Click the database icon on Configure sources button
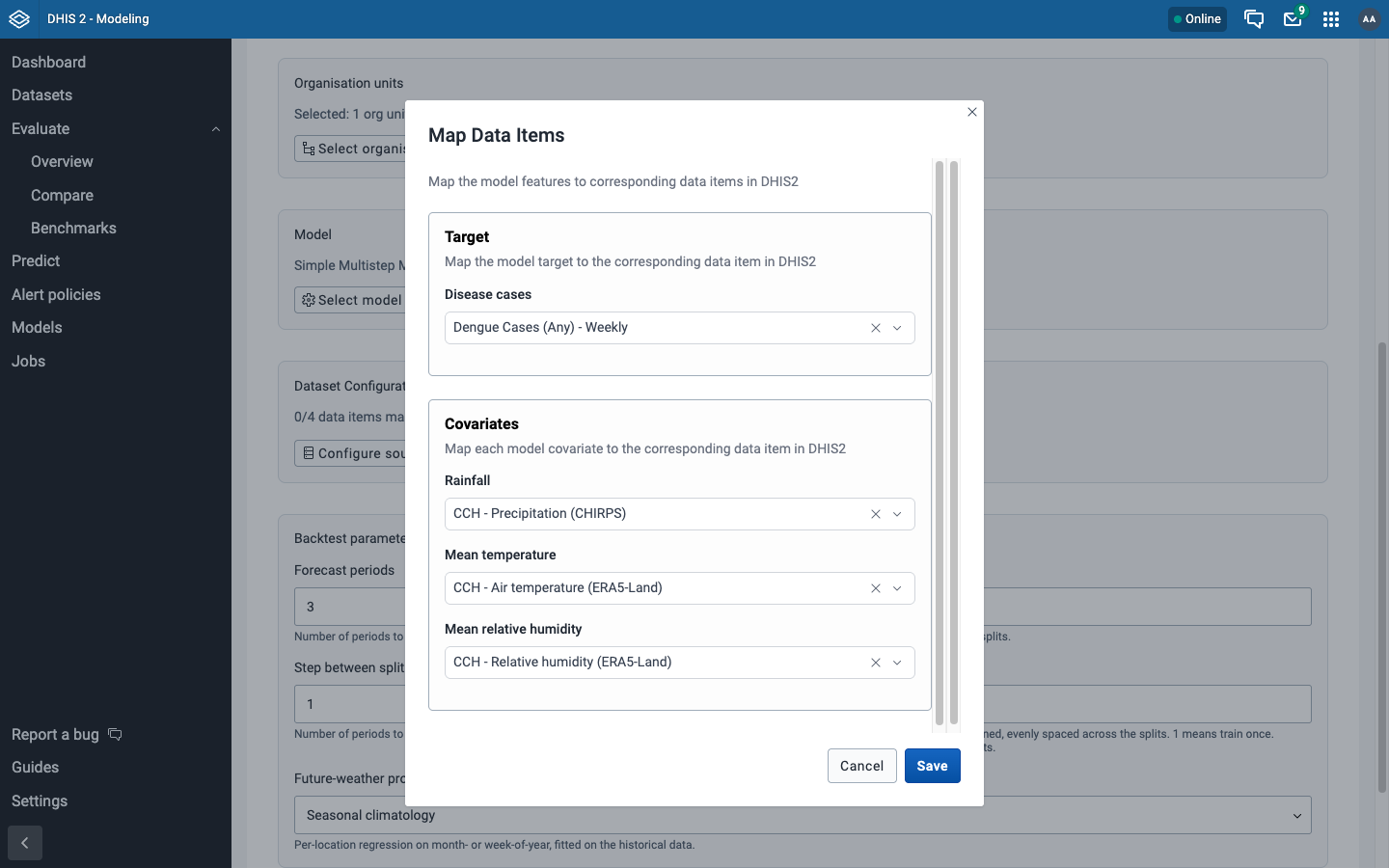 309,453
